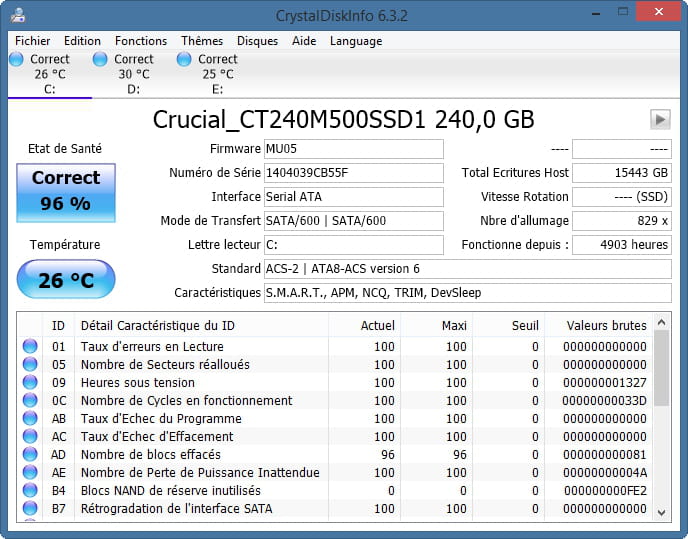Click the serial number field 1404039CB55F
This screenshot has width=688, height=539.
(x=354, y=172)
